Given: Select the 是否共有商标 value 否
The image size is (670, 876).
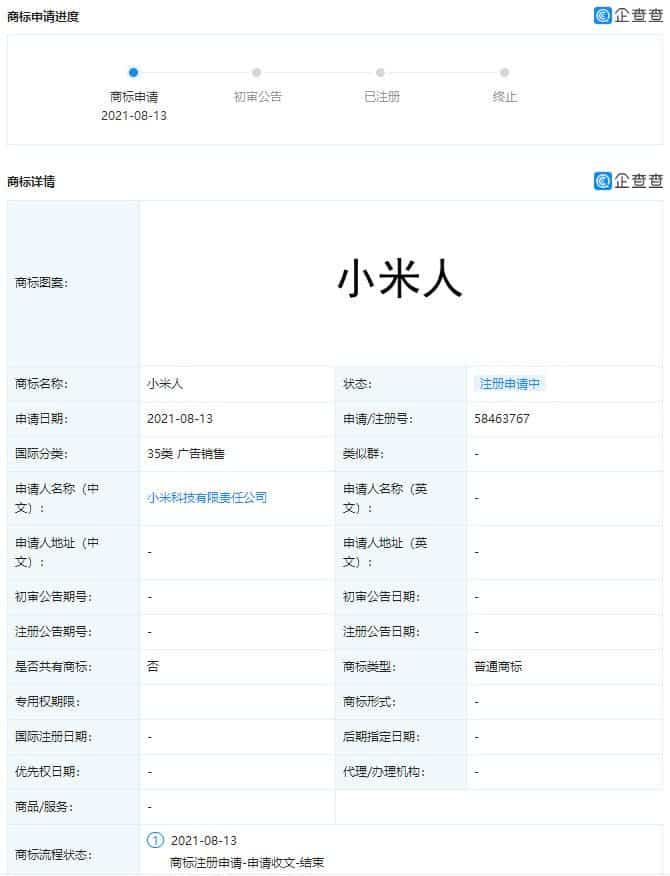Looking at the screenshot, I should [x=153, y=666].
